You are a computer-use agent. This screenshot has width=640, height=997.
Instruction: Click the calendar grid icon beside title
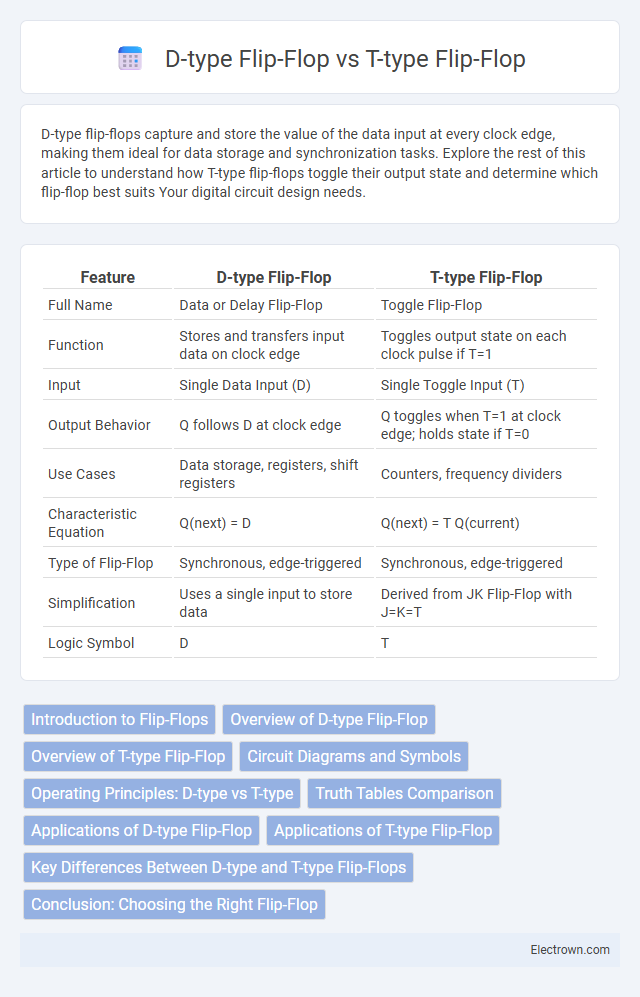[x=130, y=58]
